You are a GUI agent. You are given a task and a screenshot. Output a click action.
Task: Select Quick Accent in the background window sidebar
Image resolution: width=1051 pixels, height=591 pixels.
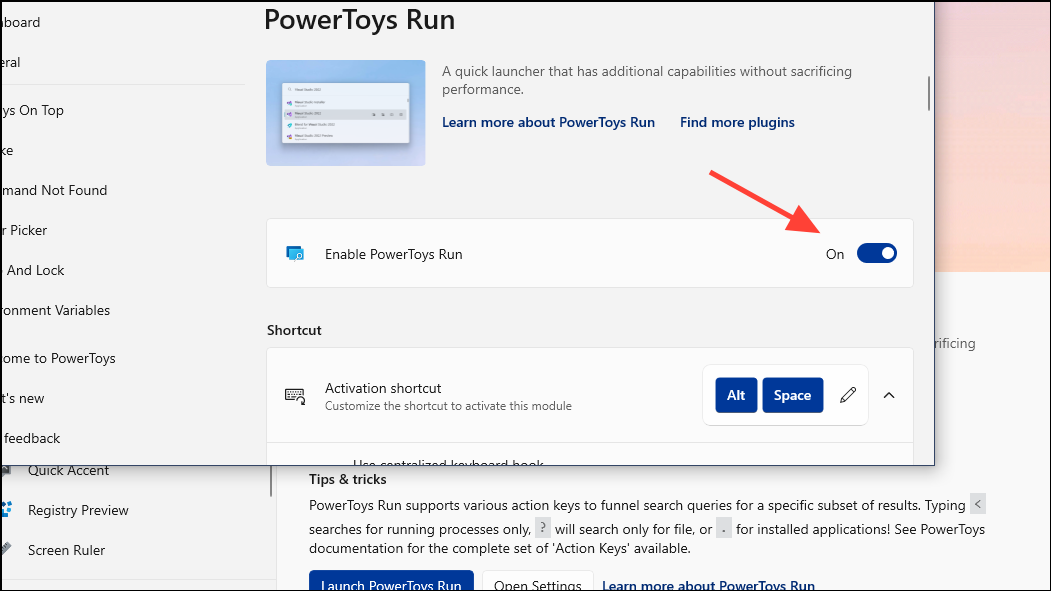(68, 471)
